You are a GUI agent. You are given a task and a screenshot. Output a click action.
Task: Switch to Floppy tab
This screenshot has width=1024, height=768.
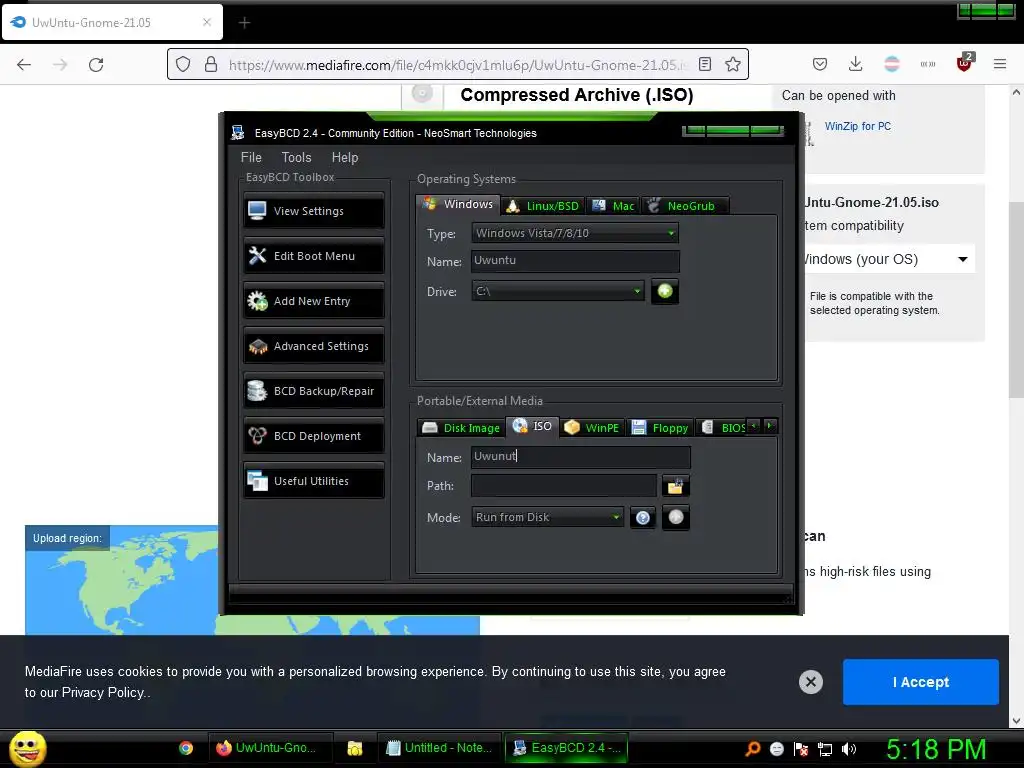660,428
